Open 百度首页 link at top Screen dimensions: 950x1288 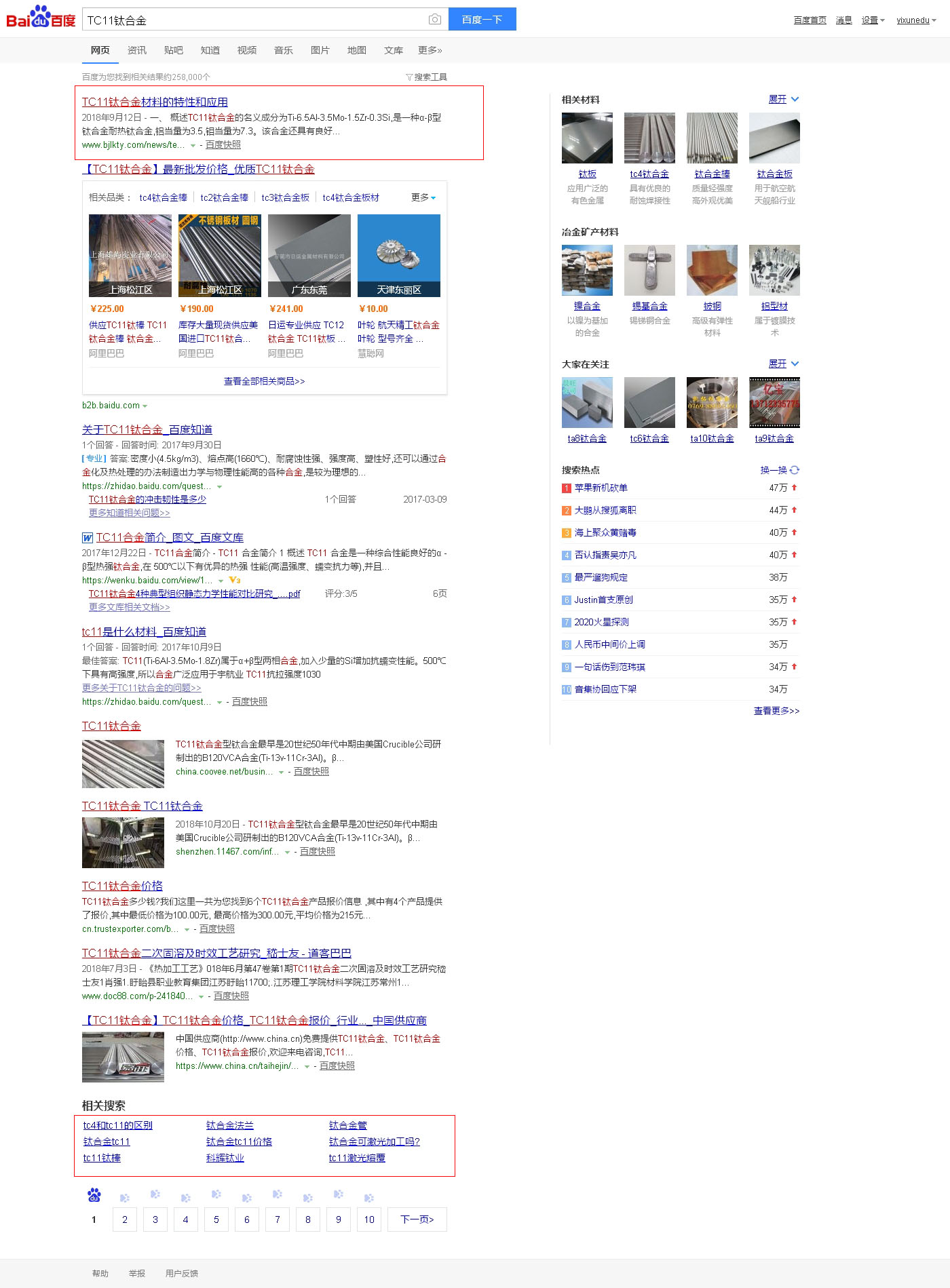(810, 20)
